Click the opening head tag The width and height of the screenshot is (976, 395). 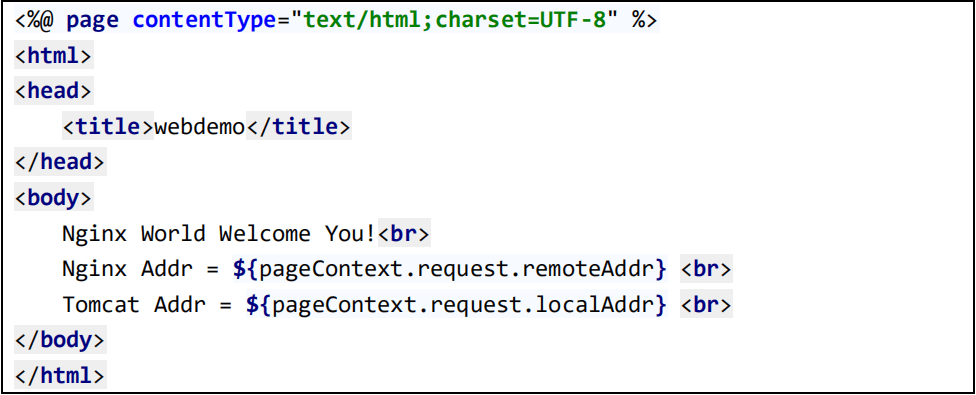(54, 91)
